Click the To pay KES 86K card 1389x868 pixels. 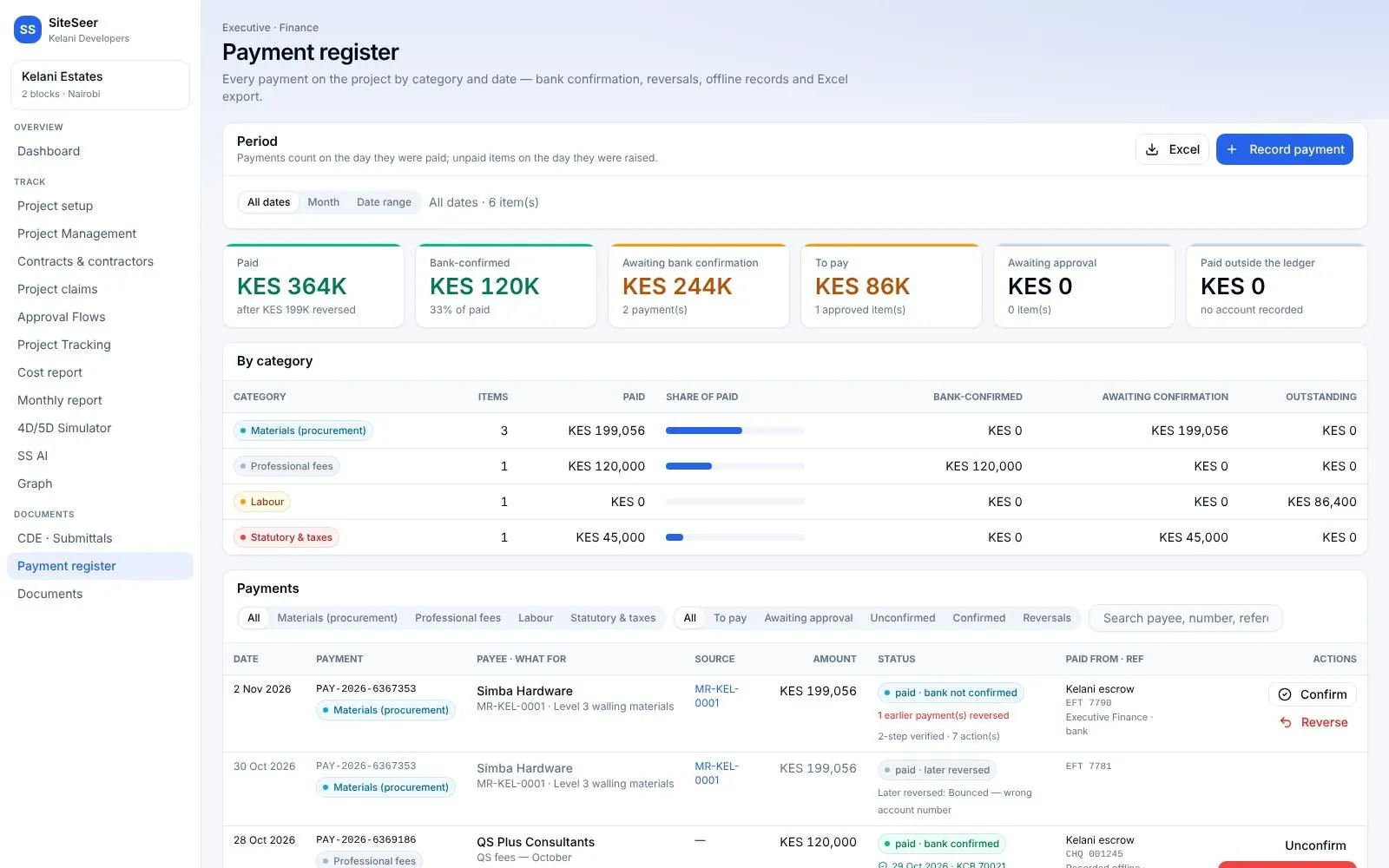(892, 286)
